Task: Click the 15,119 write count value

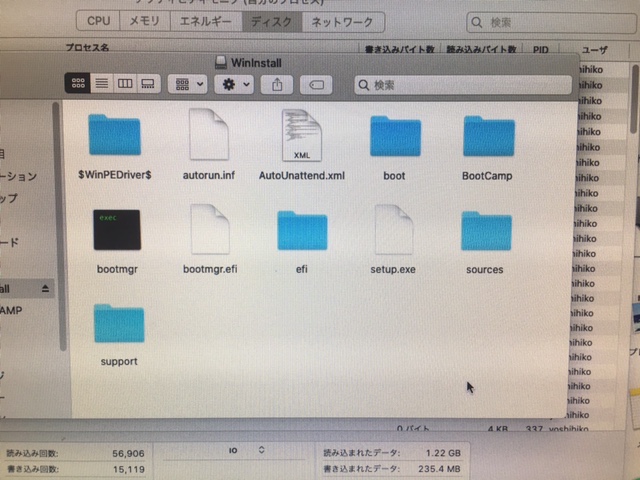Action: click(x=129, y=469)
